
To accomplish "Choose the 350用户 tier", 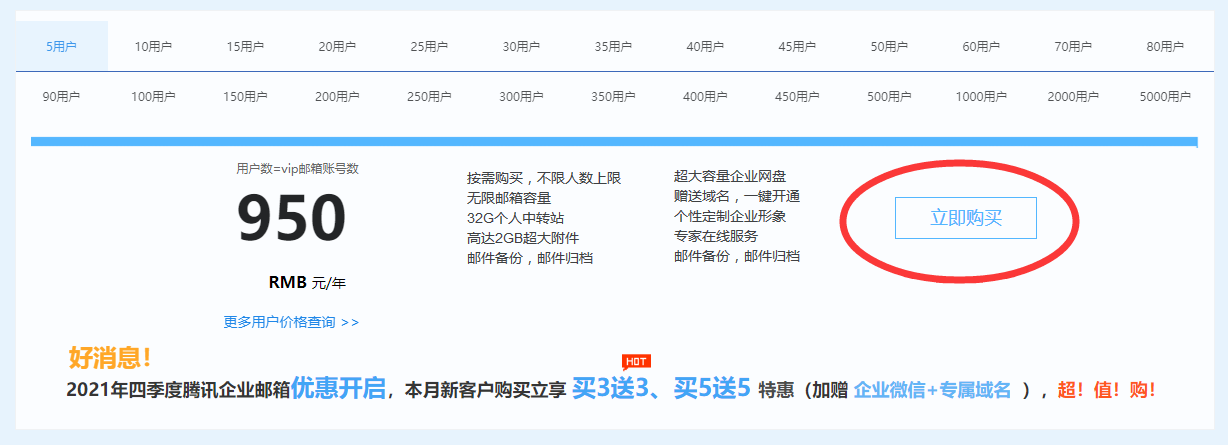I will pos(613,97).
